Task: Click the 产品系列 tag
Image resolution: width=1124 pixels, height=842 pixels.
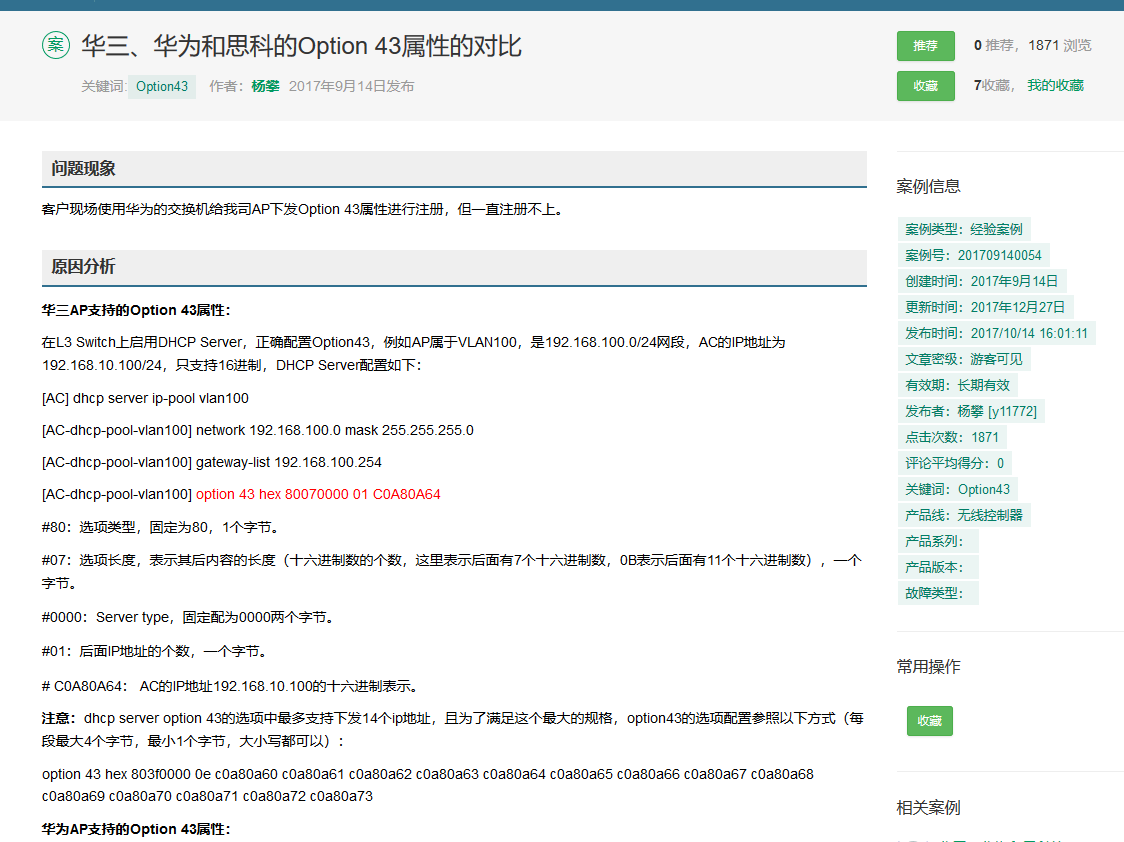Action: coord(938,541)
